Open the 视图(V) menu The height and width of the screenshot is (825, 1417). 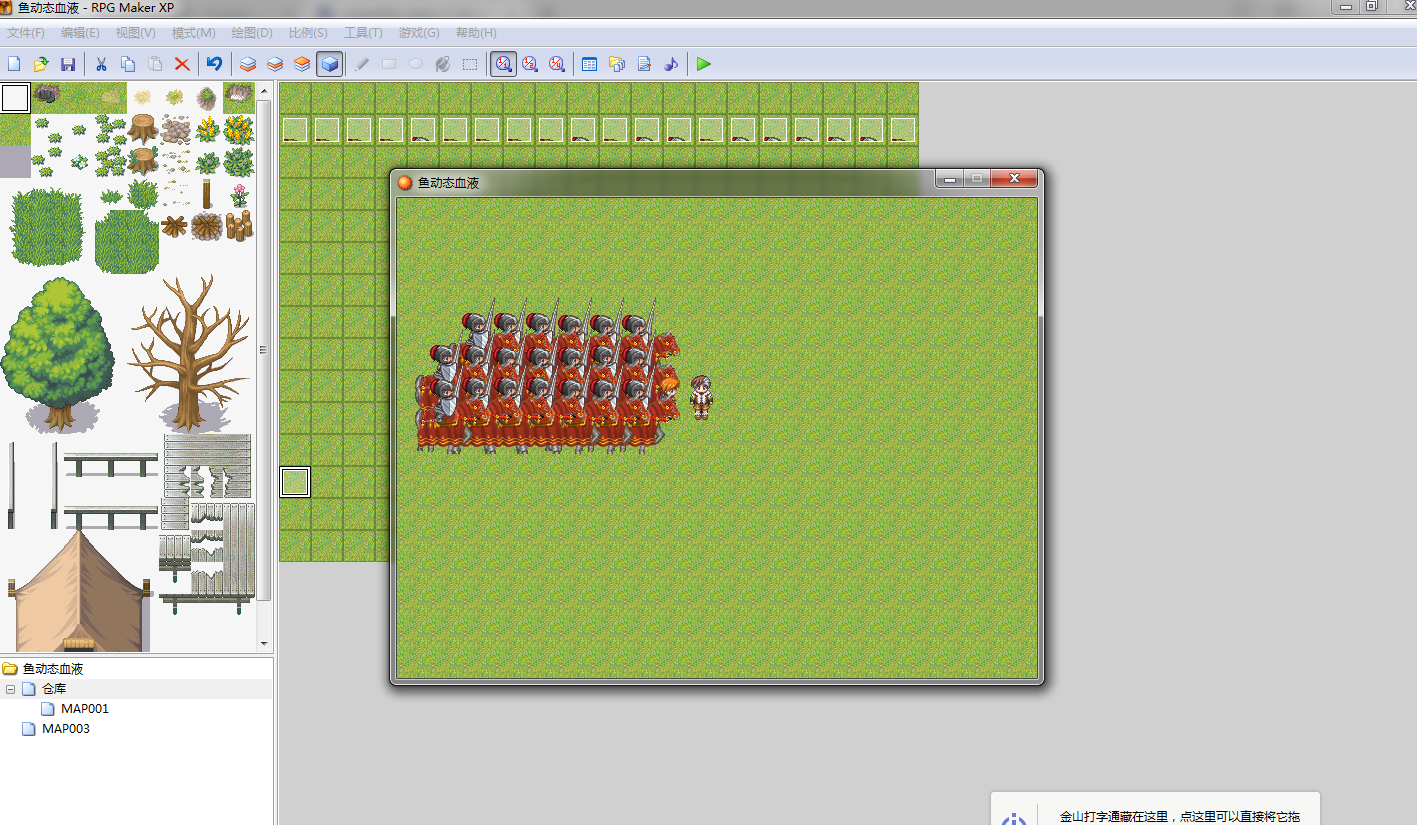(136, 33)
